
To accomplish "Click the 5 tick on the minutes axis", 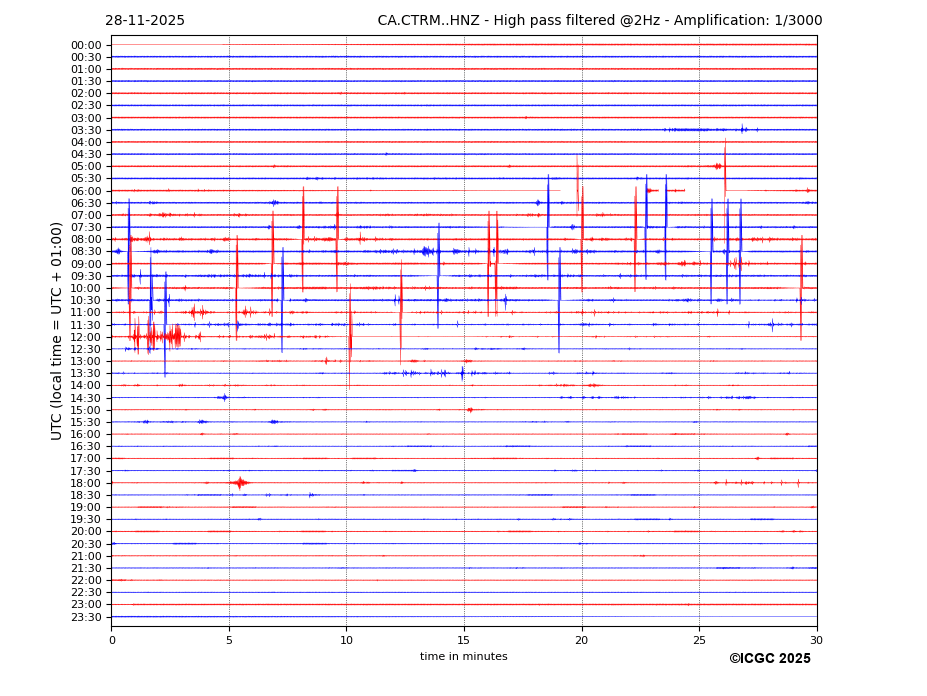I will click(x=229, y=640).
